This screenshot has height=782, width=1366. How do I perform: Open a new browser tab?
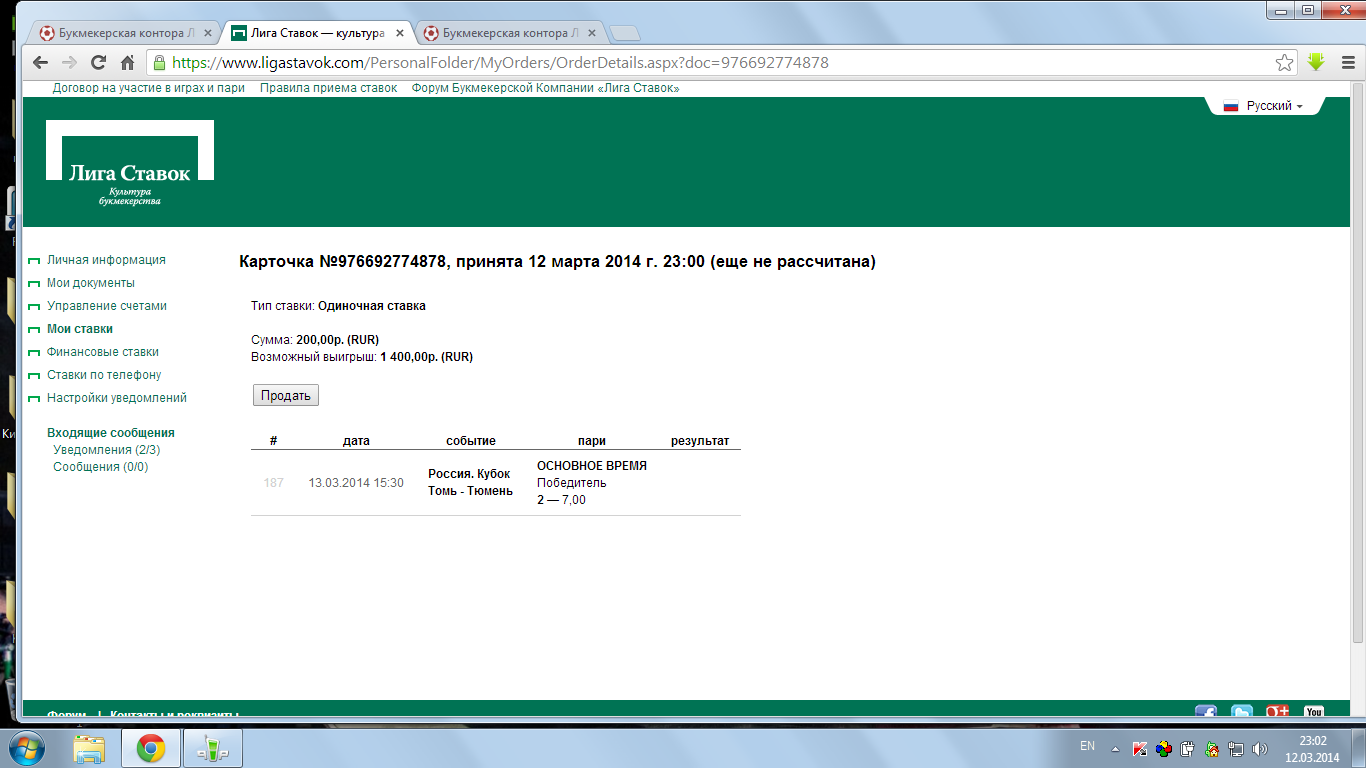tap(626, 33)
